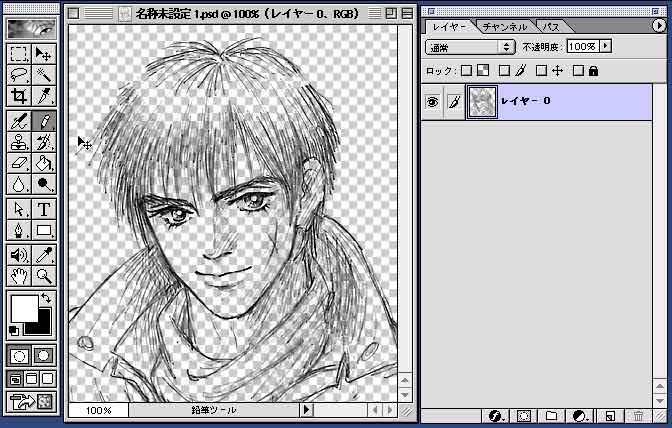This screenshot has width=672, height=428.
Task: Hide レイヤー 0 using the eye icon
Action: (x=433, y=101)
